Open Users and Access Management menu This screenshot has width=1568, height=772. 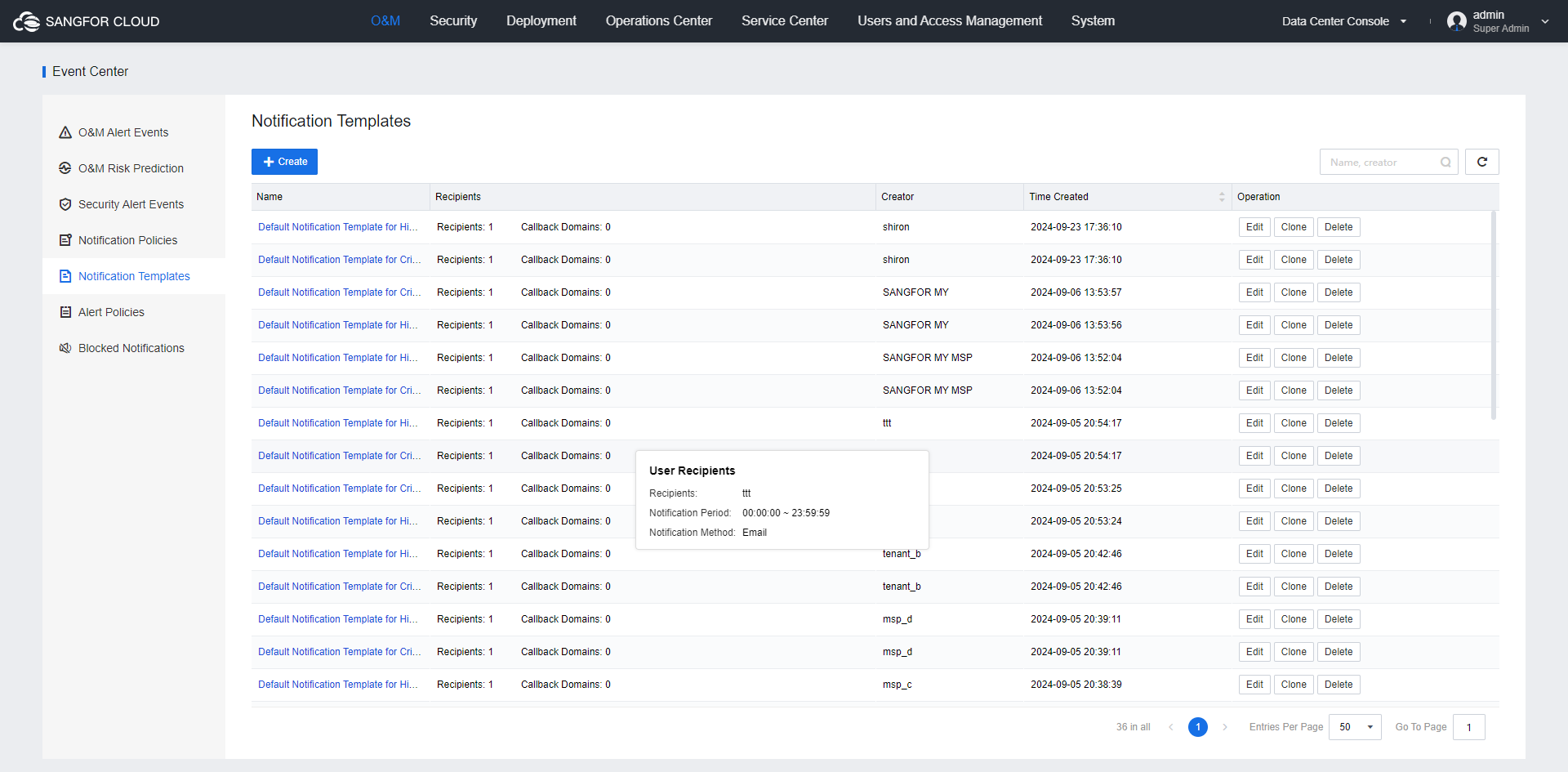click(950, 21)
